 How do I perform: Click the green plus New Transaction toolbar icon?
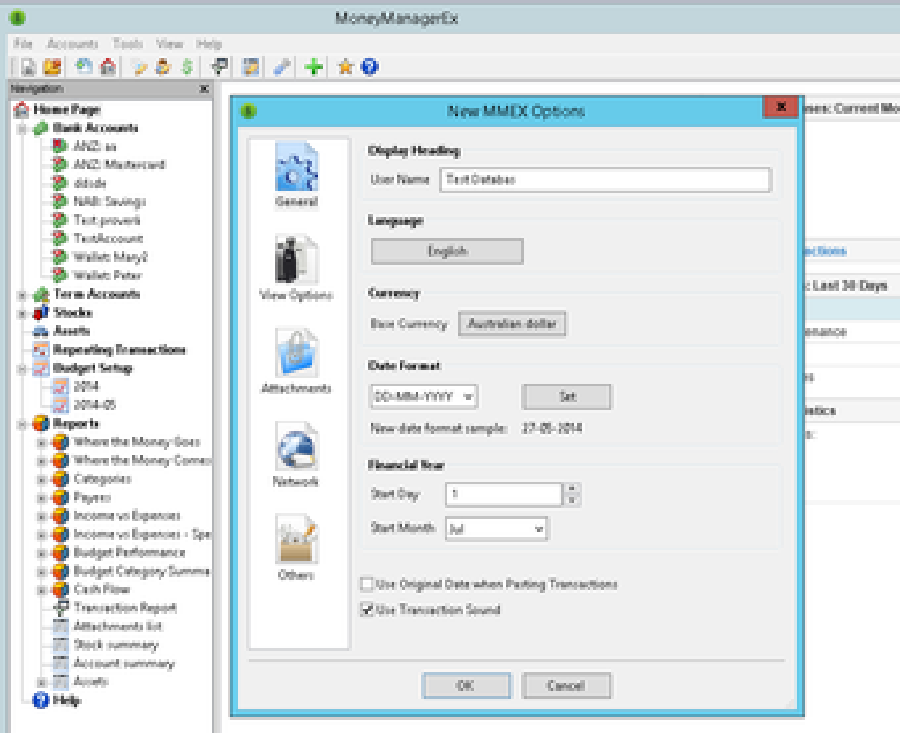[x=313, y=67]
